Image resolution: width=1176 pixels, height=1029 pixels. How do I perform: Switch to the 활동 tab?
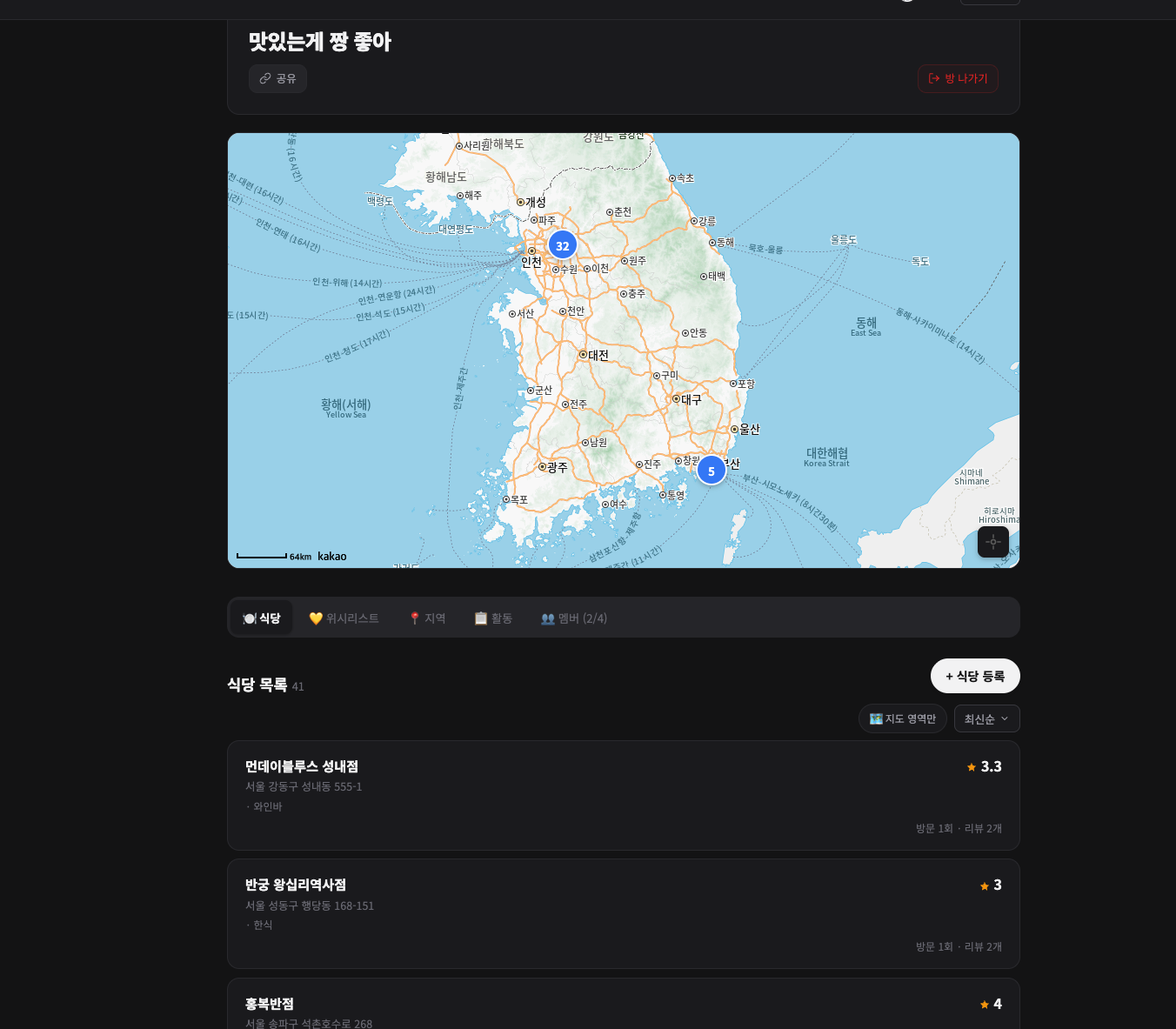pos(493,618)
